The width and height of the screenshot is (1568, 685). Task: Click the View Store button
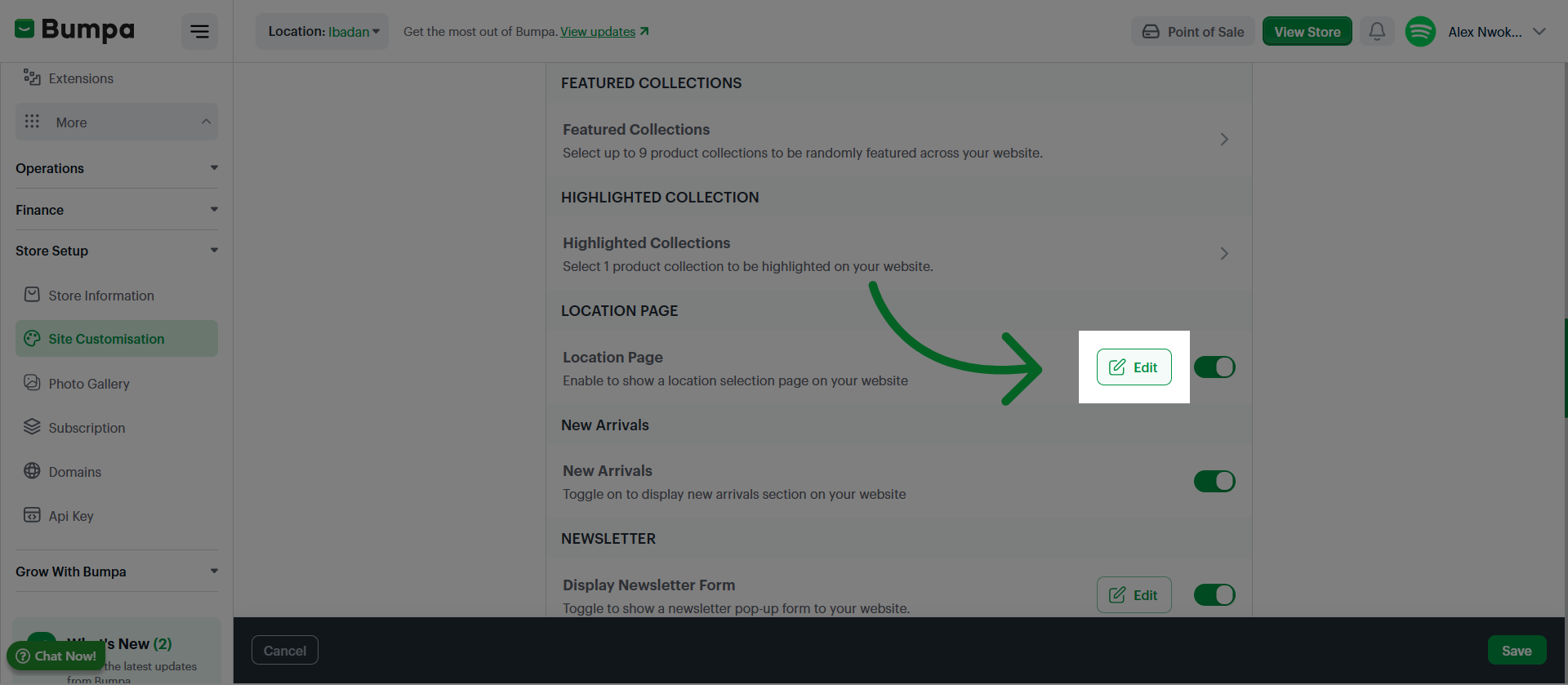point(1307,32)
